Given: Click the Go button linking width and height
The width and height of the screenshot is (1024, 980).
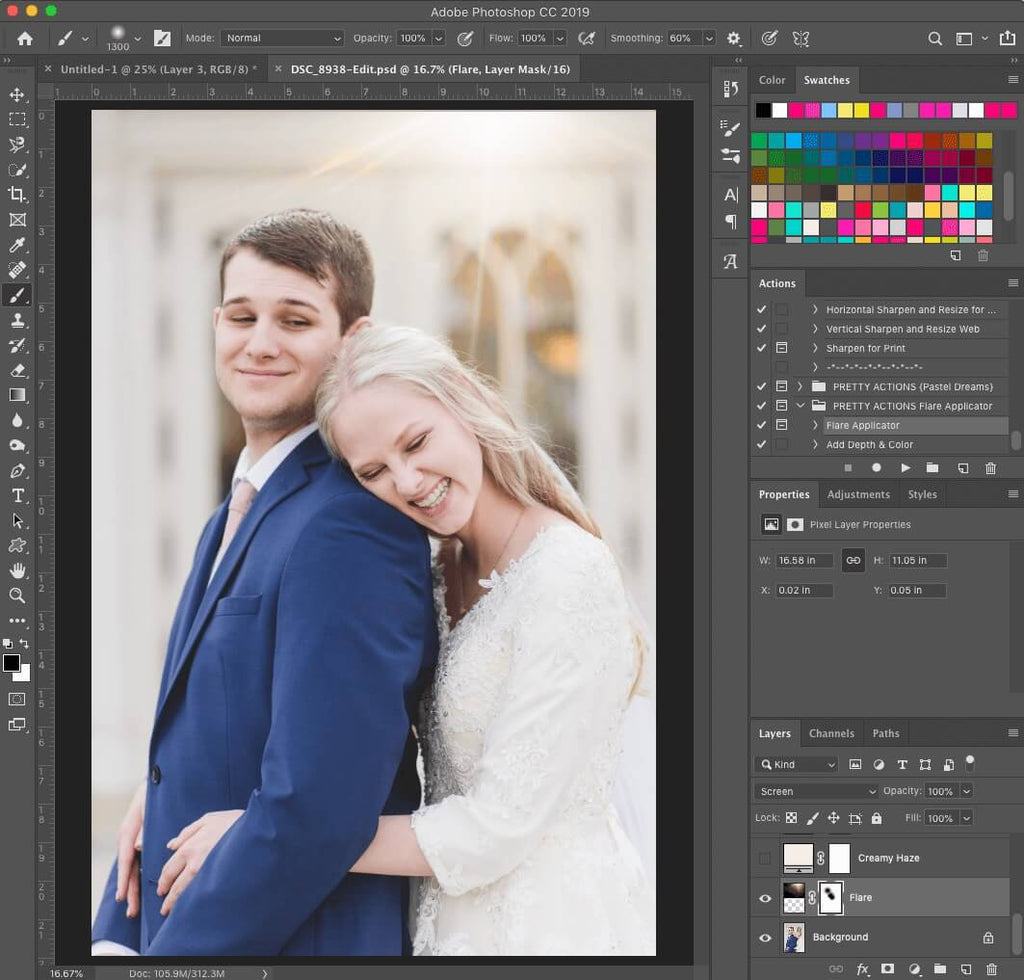Looking at the screenshot, I should click(x=853, y=560).
